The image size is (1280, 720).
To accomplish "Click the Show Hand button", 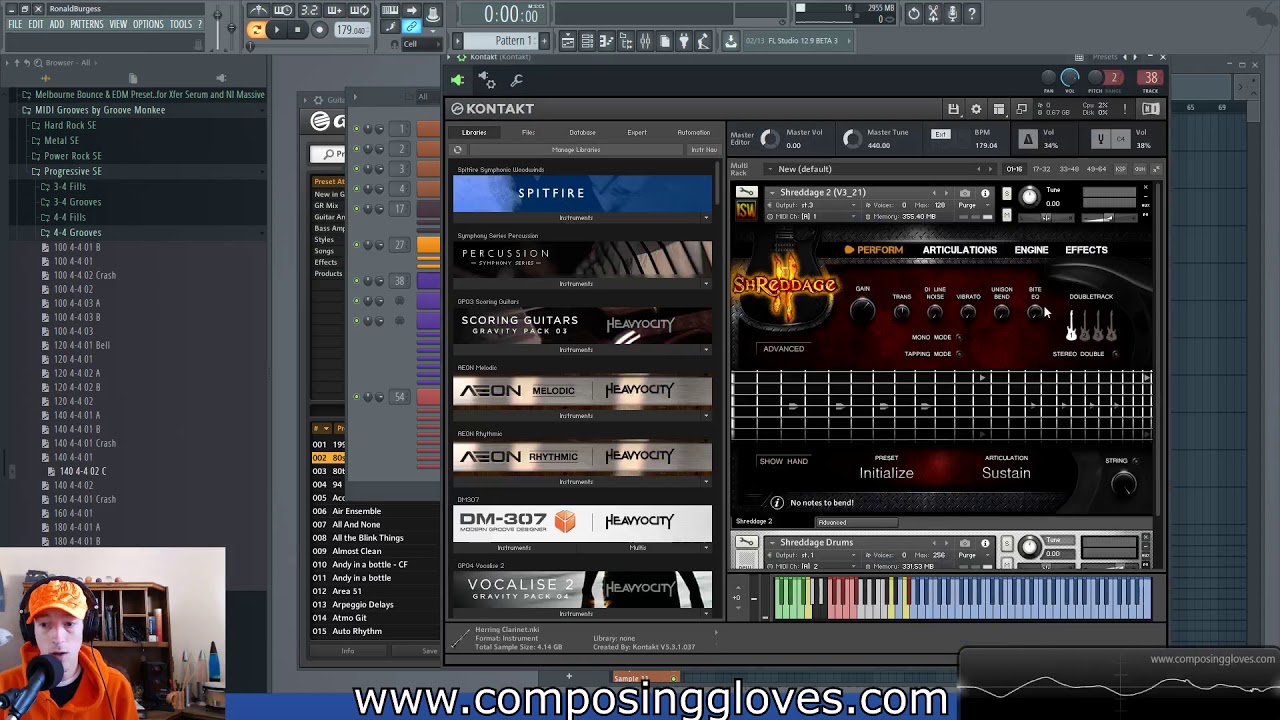I will [783, 461].
